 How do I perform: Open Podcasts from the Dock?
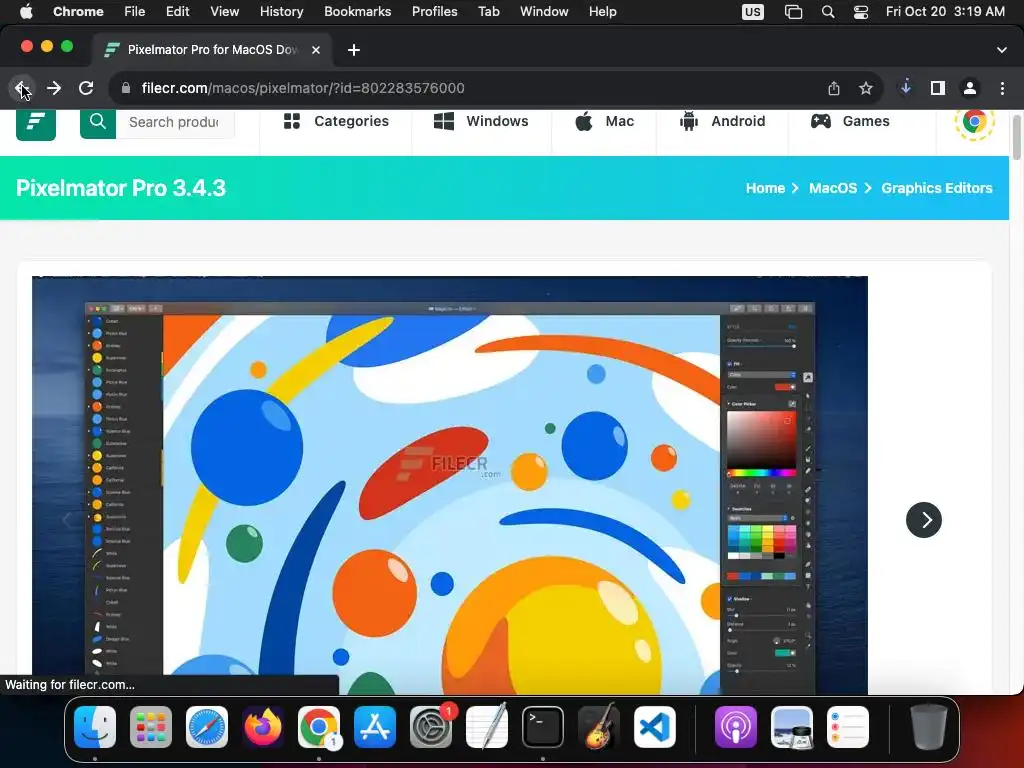click(735, 727)
